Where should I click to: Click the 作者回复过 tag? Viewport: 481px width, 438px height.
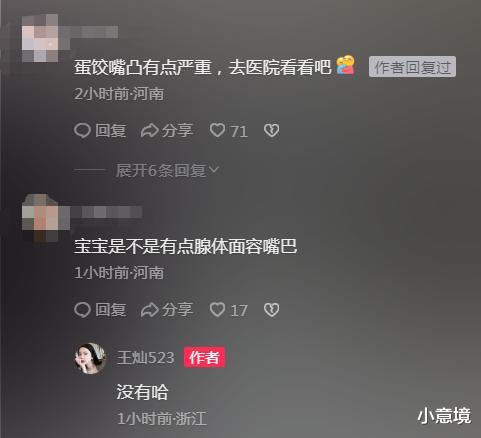pyautogui.click(x=412, y=67)
